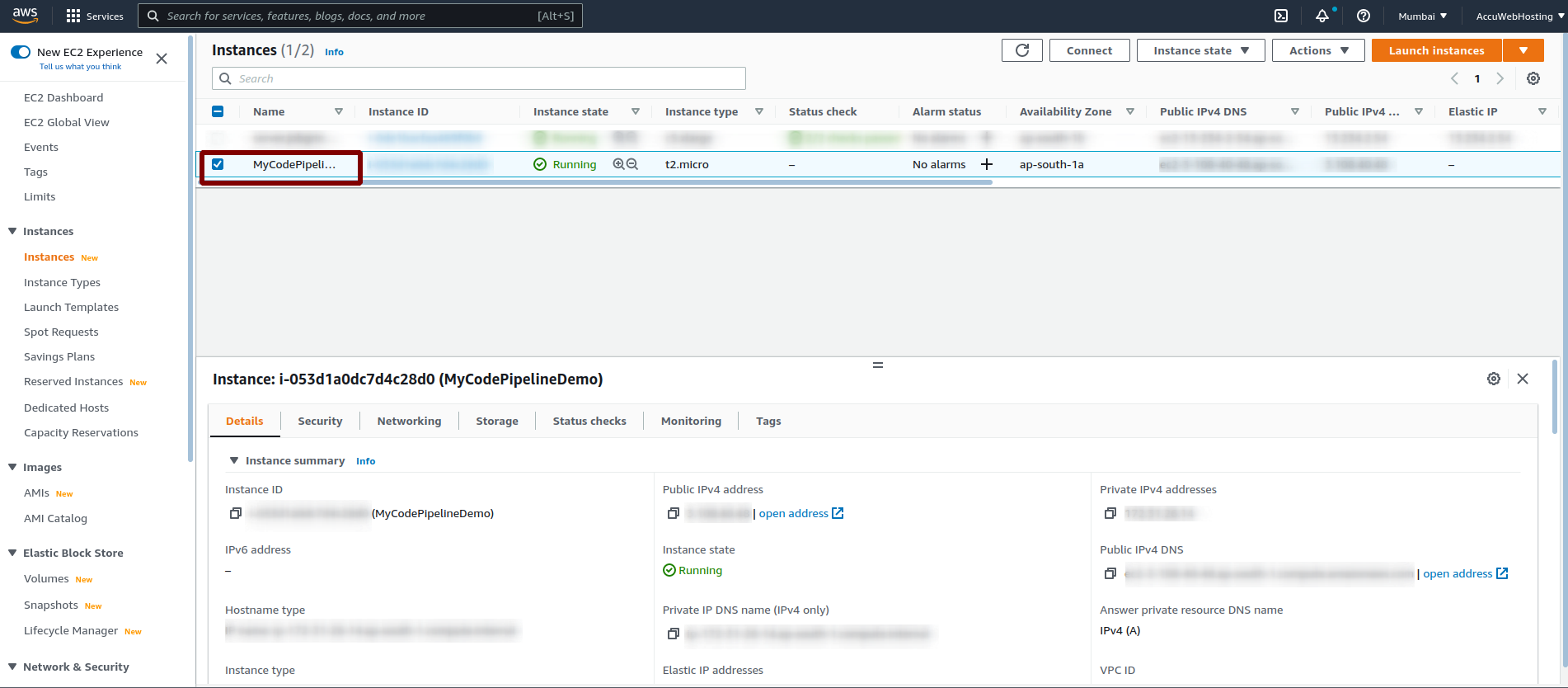Toggle the select-all instances checkbox
Viewport: 1568px width, 688px height.
pos(218,111)
